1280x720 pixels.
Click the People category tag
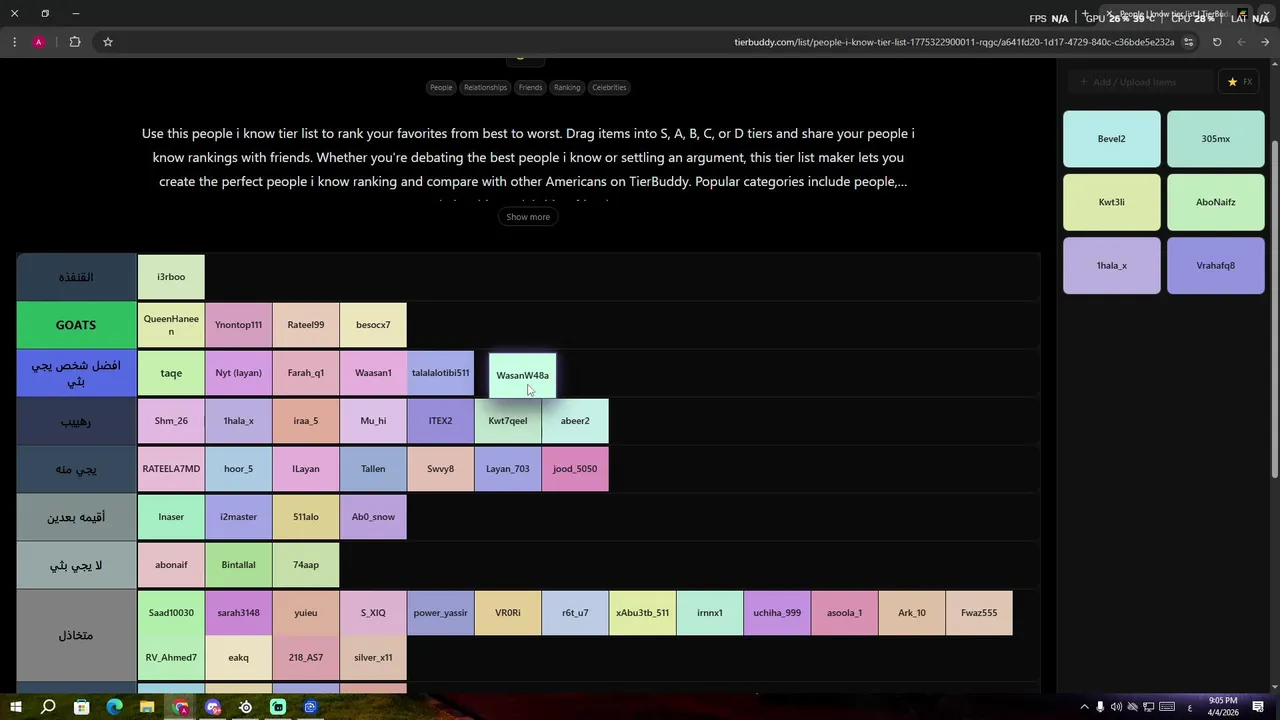coord(441,87)
